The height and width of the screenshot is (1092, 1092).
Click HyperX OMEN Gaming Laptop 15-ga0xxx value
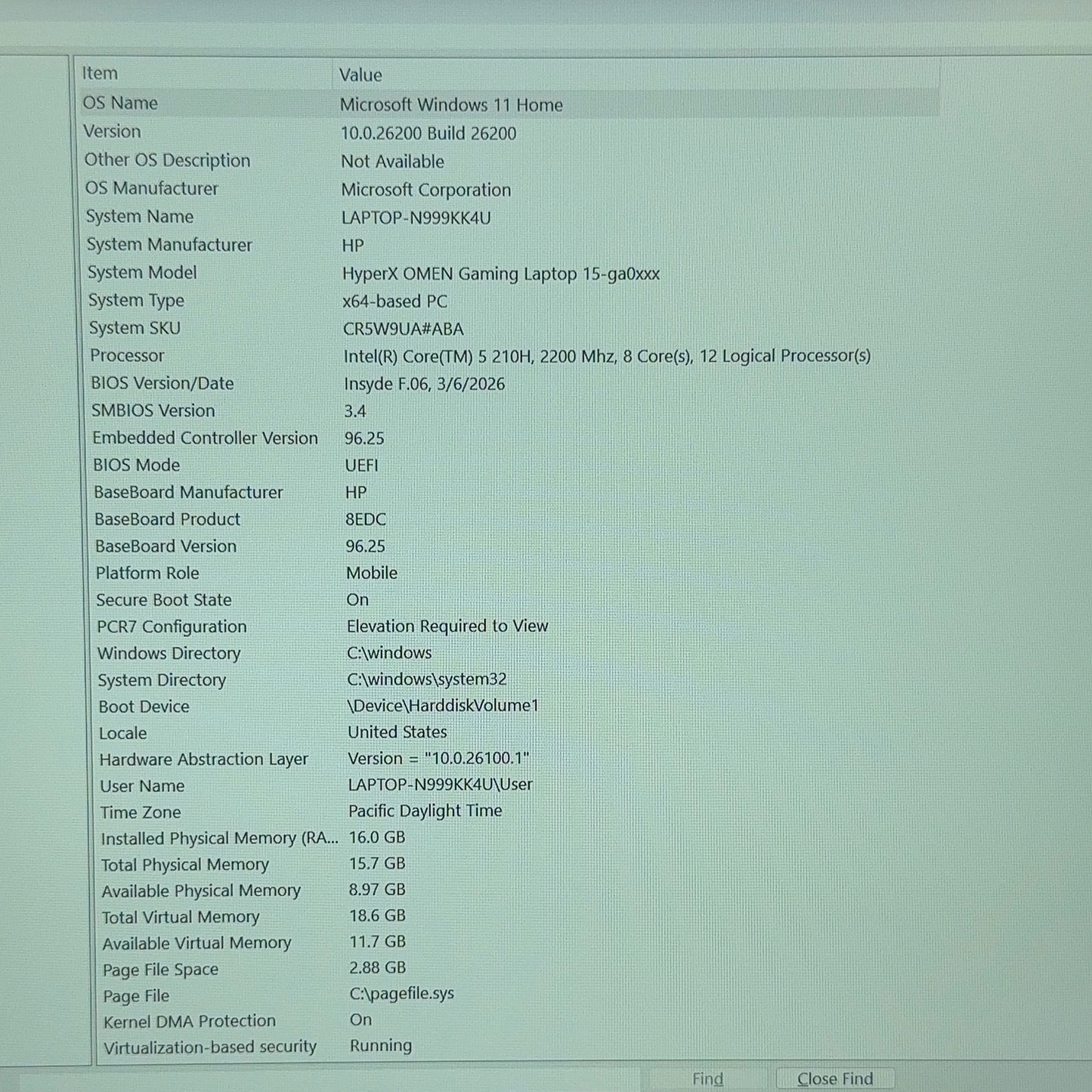pyautogui.click(x=501, y=274)
